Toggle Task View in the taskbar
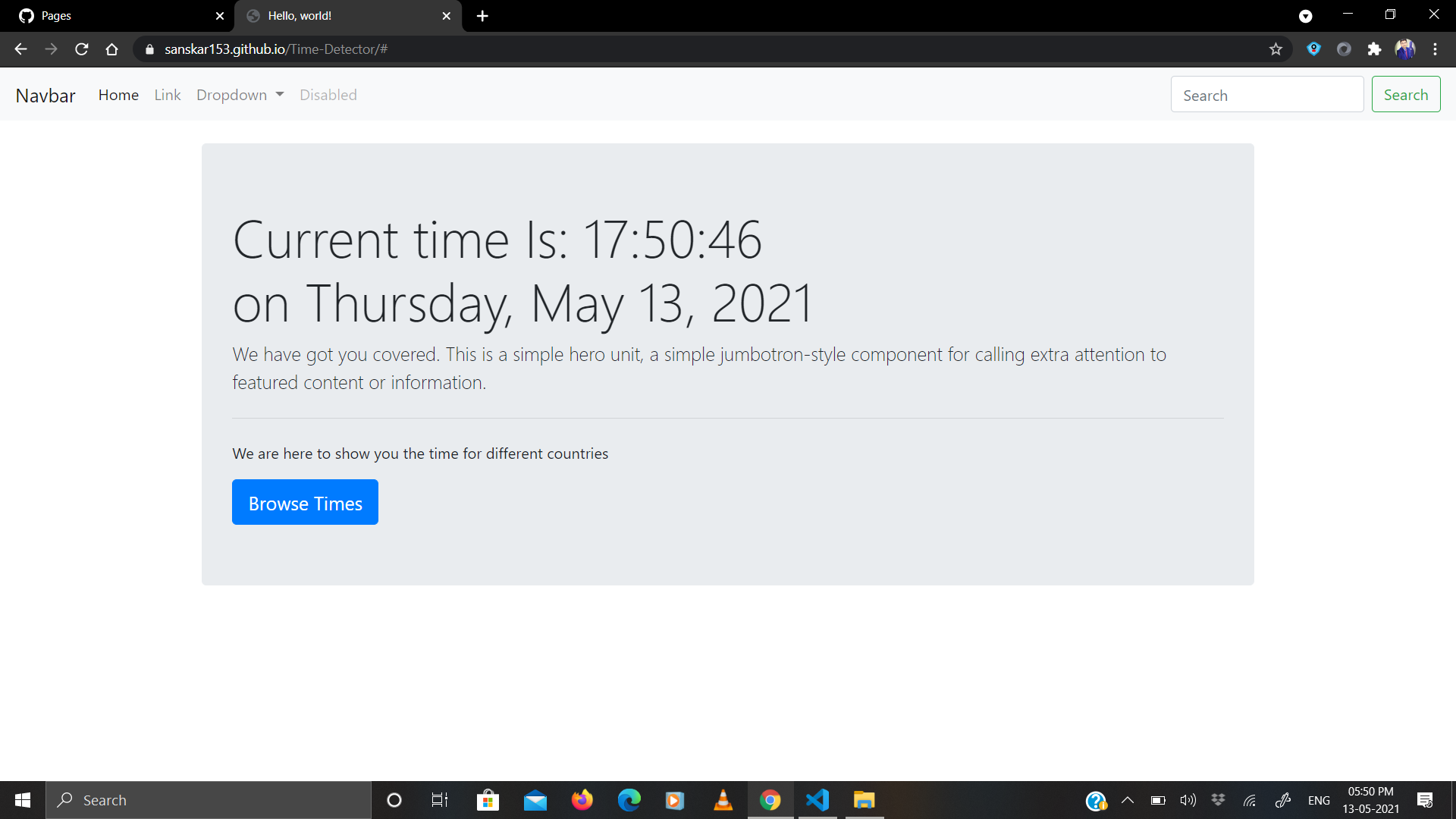 tap(438, 799)
